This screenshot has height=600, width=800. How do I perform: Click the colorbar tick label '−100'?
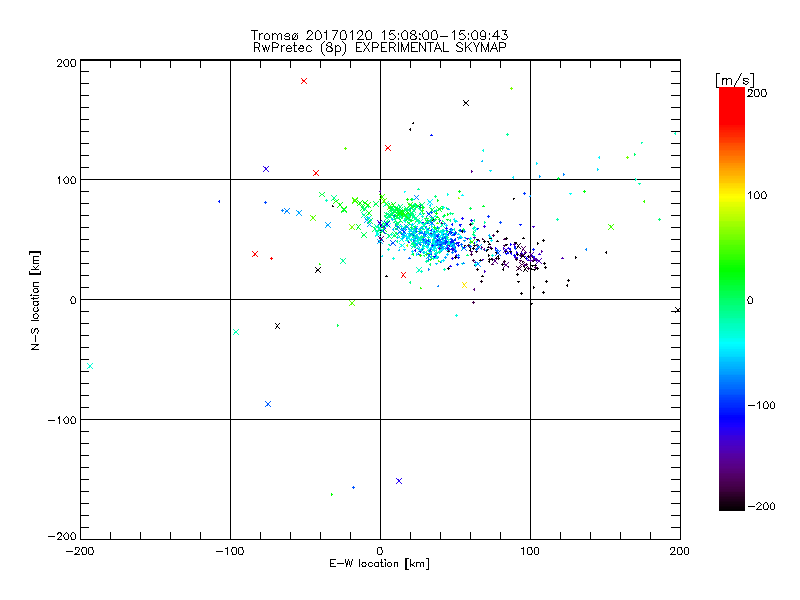761,405
